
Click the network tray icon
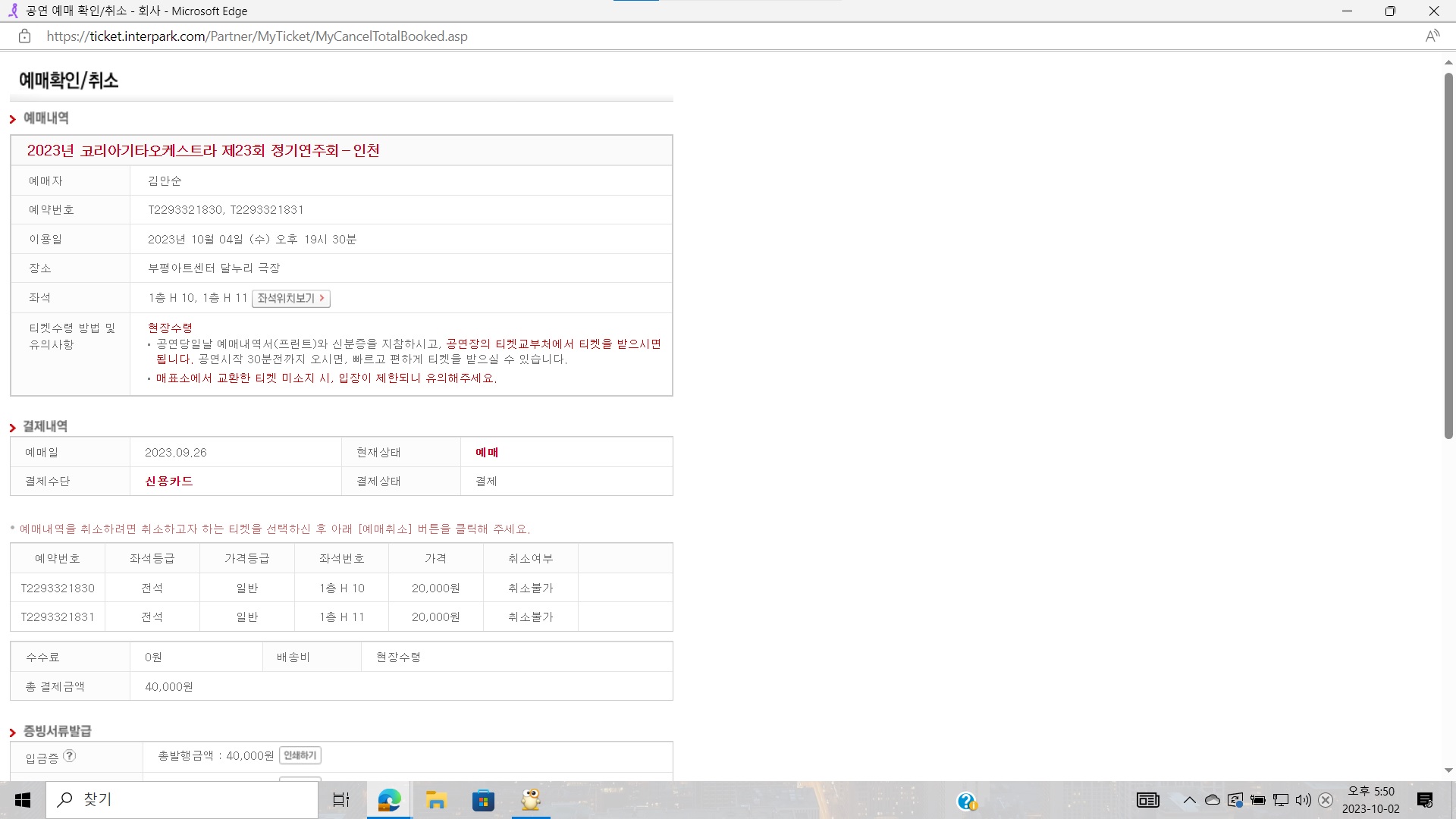pos(1281,800)
